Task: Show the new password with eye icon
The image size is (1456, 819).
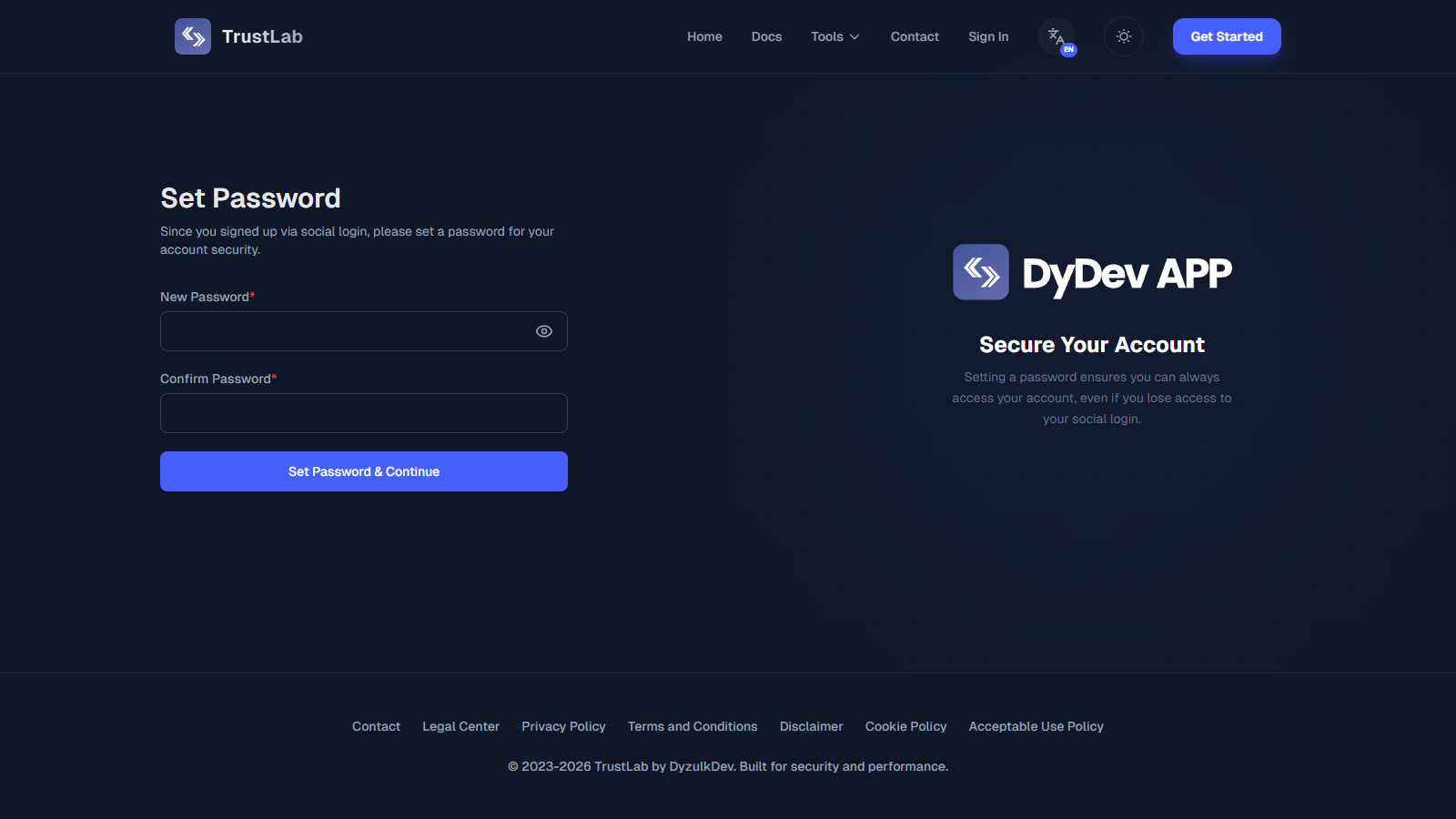Action: tap(544, 331)
